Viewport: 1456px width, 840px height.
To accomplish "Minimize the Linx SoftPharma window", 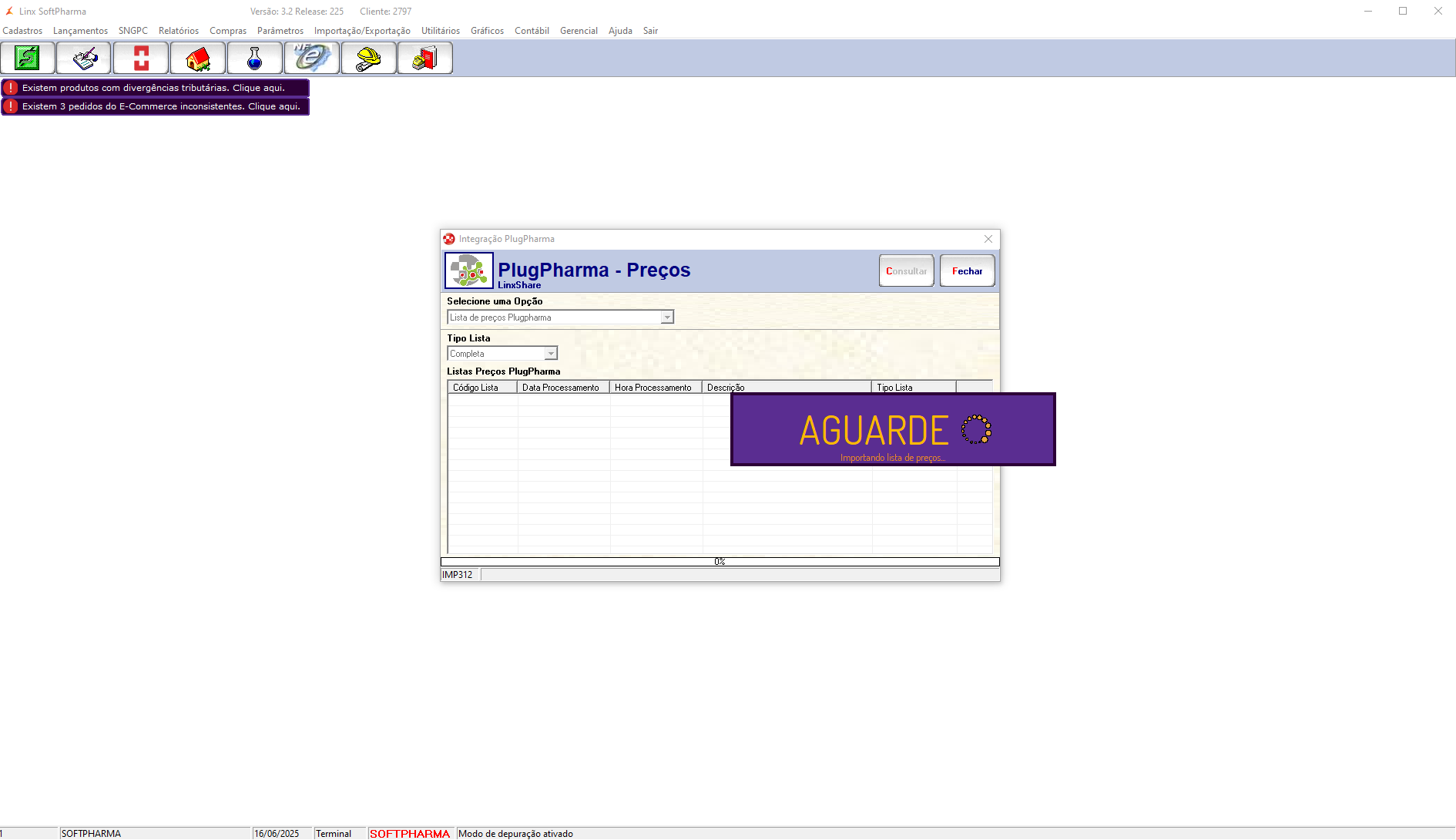I will tap(1368, 12).
